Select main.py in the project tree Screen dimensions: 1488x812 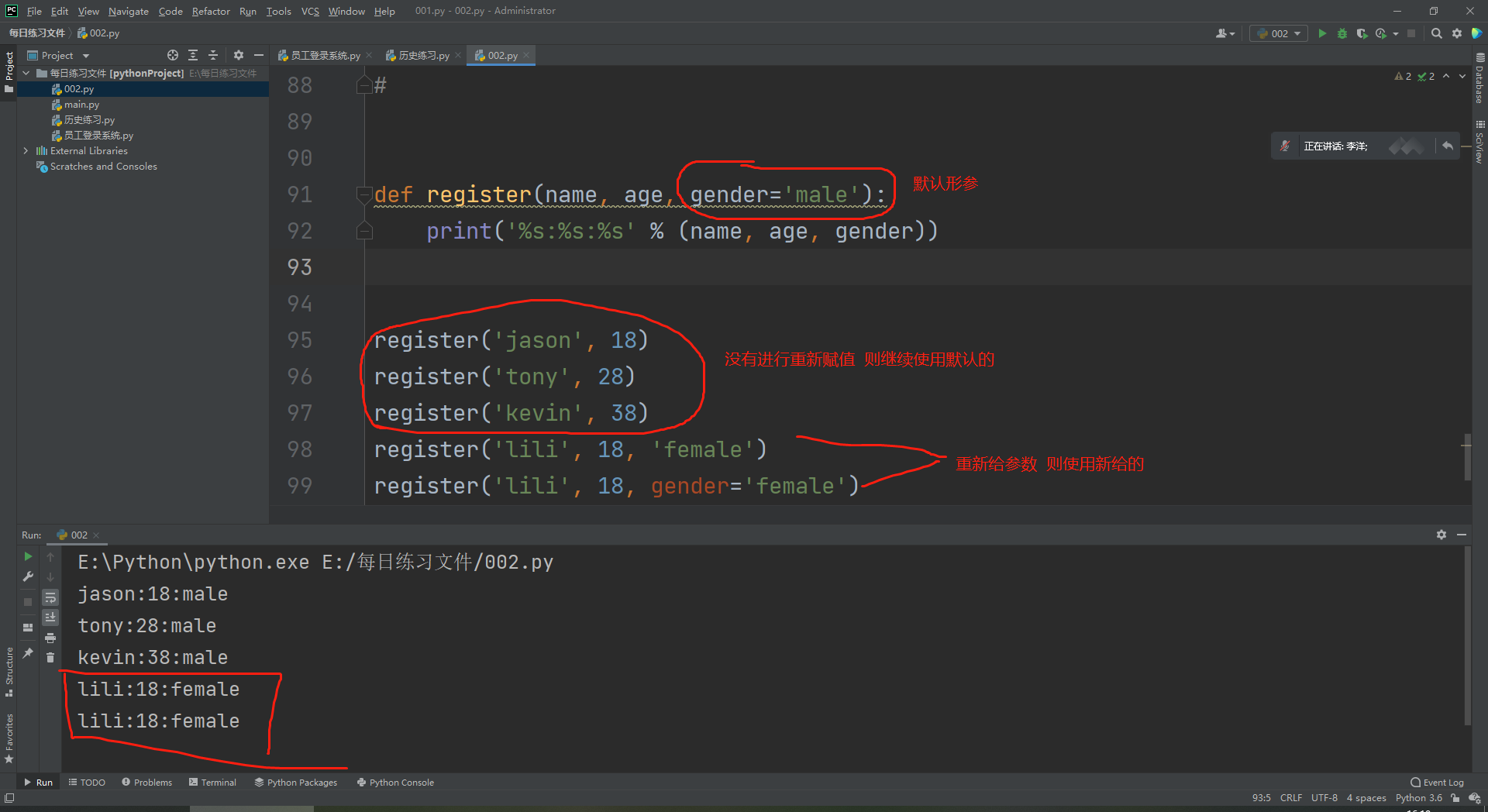[x=81, y=105]
